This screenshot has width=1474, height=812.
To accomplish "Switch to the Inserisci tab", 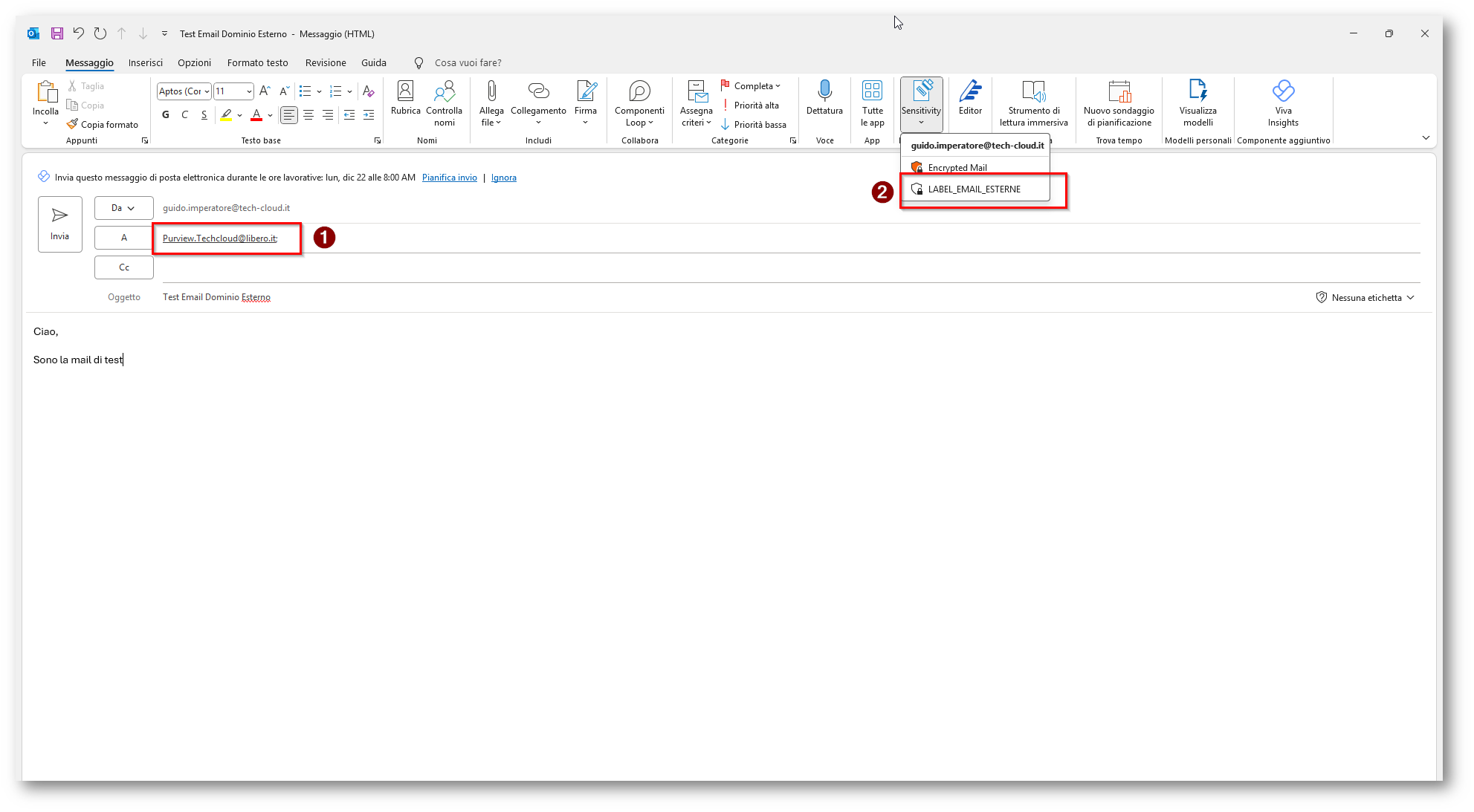I will 145,62.
